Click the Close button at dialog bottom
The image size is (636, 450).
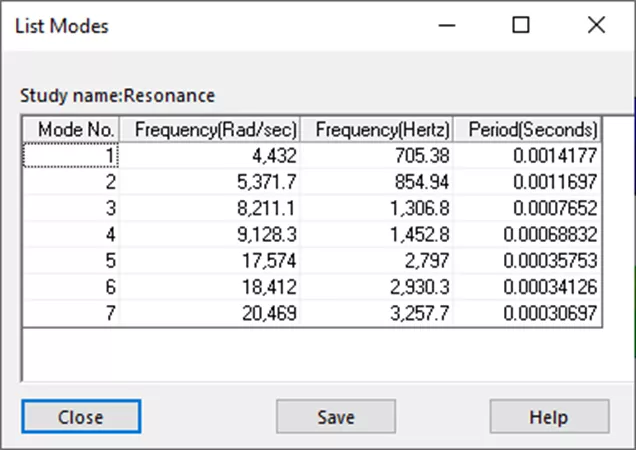[80, 417]
